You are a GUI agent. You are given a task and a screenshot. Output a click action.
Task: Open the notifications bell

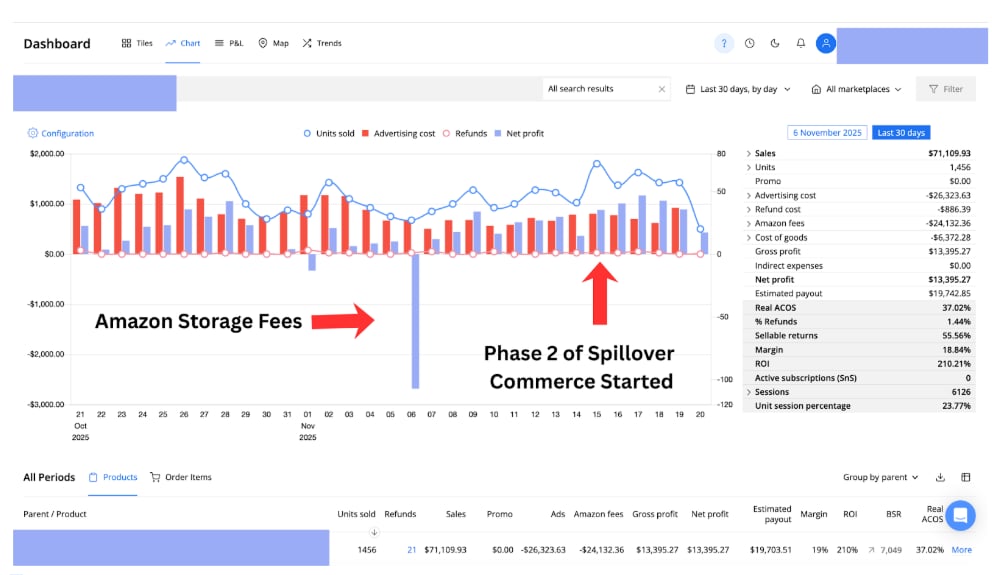(801, 43)
